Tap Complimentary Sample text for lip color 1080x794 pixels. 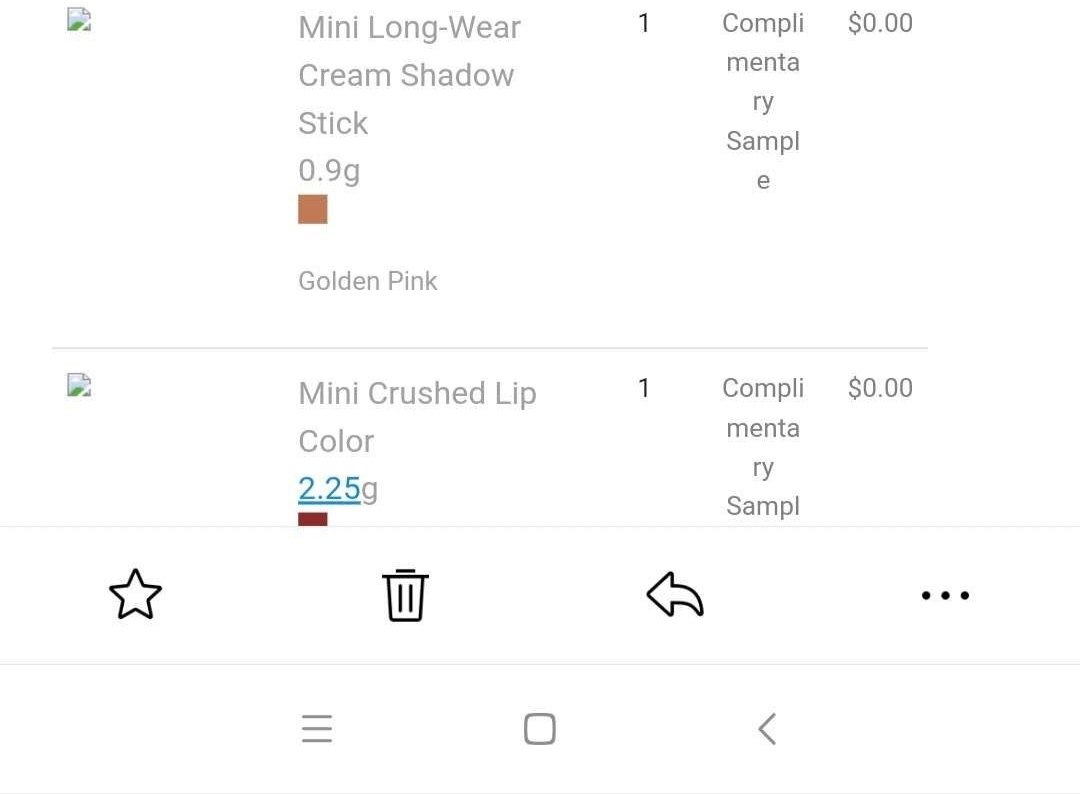coord(763,447)
